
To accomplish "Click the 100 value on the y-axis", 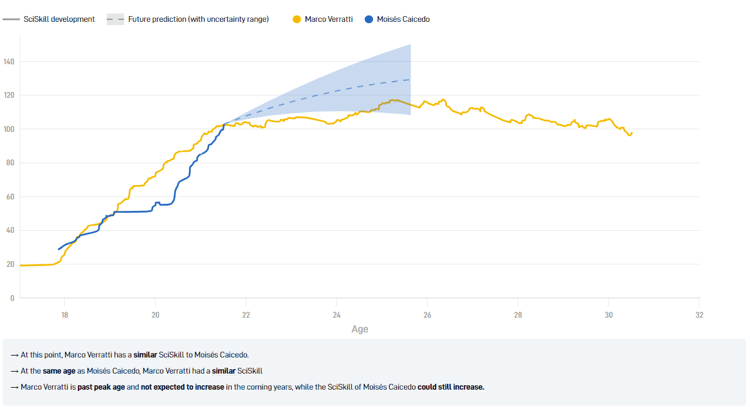I will point(9,129).
